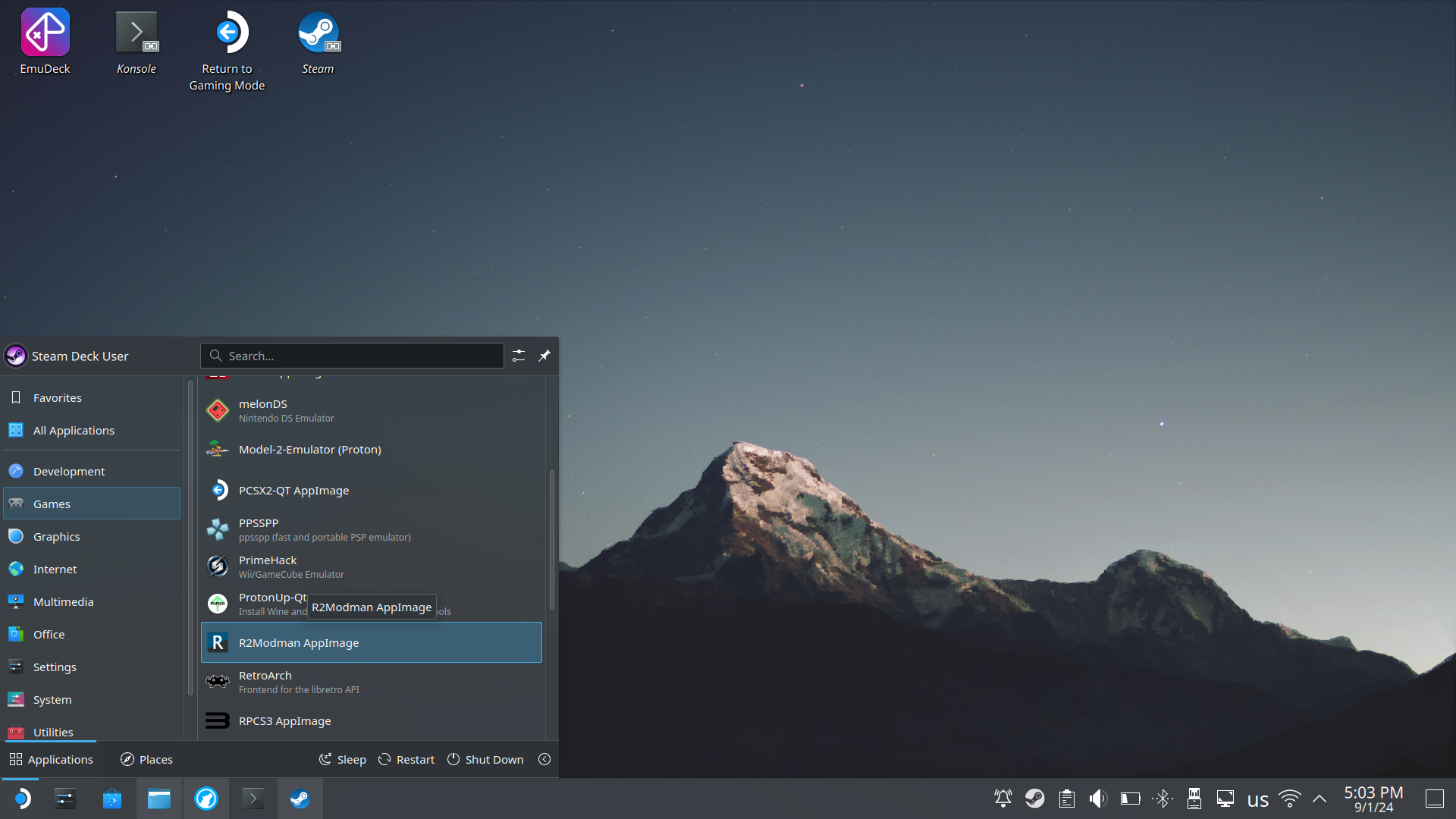Launch melonDS Nintendo DS Emulator
Viewport: 1456px width, 819px height.
(x=372, y=410)
